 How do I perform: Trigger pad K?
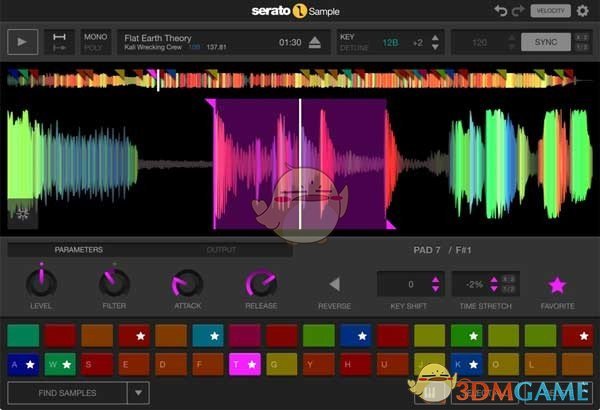[466, 364]
